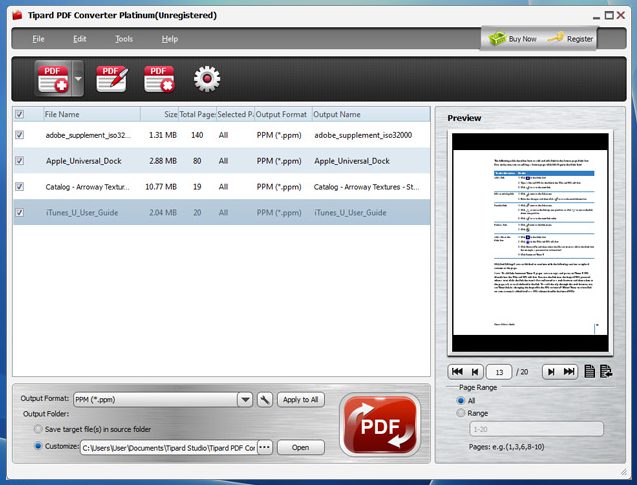637x485 pixels.
Task: Click the 2.88 MB size cell
Action: [x=163, y=161]
